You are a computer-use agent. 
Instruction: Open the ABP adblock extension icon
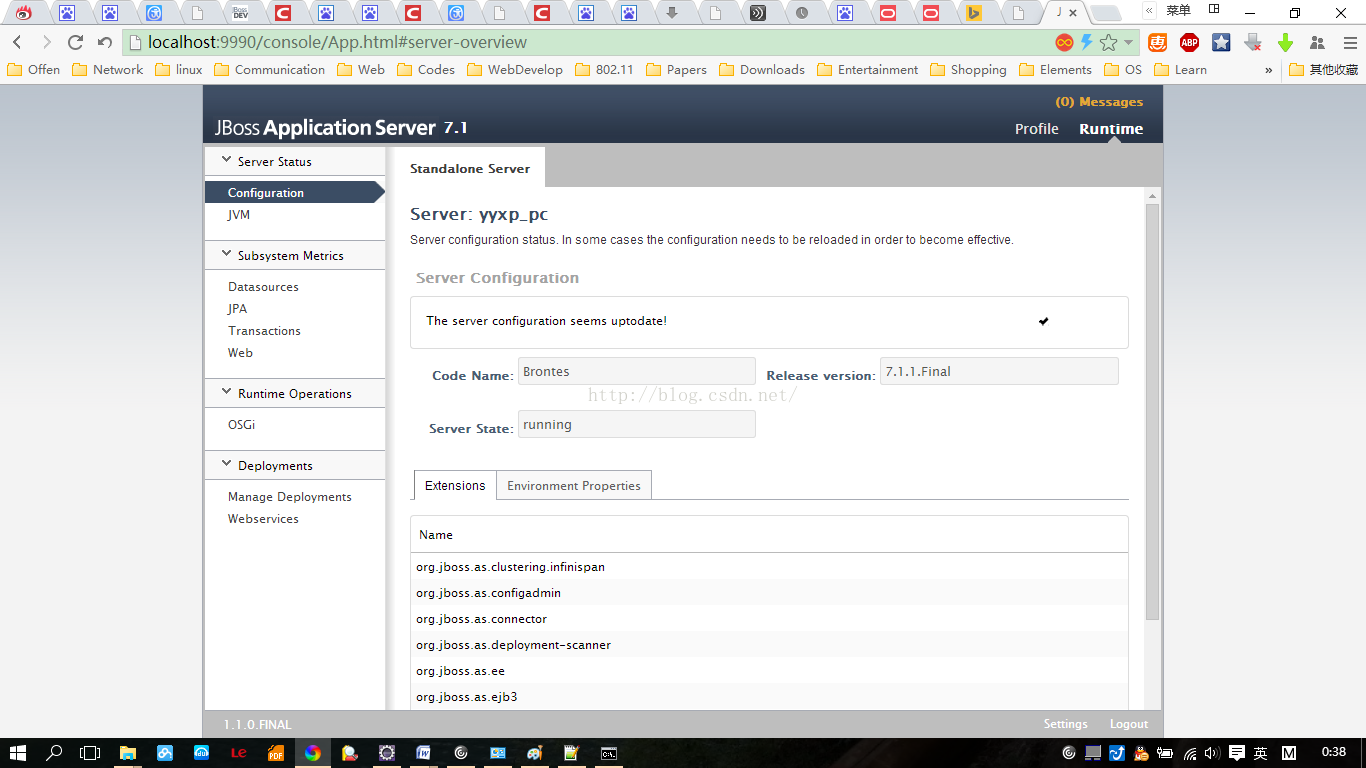point(1189,42)
